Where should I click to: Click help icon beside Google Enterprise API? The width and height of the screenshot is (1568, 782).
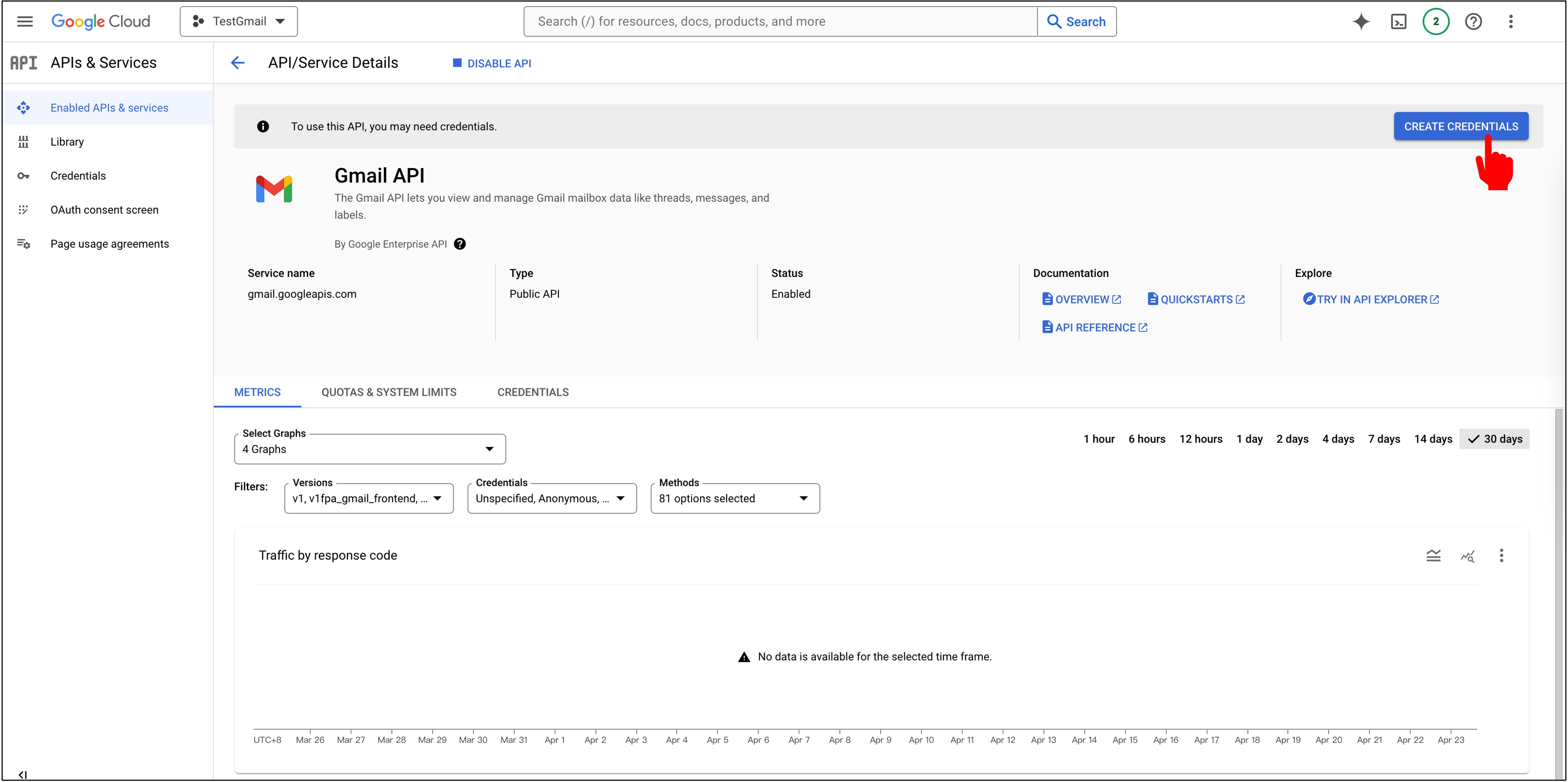(x=460, y=244)
